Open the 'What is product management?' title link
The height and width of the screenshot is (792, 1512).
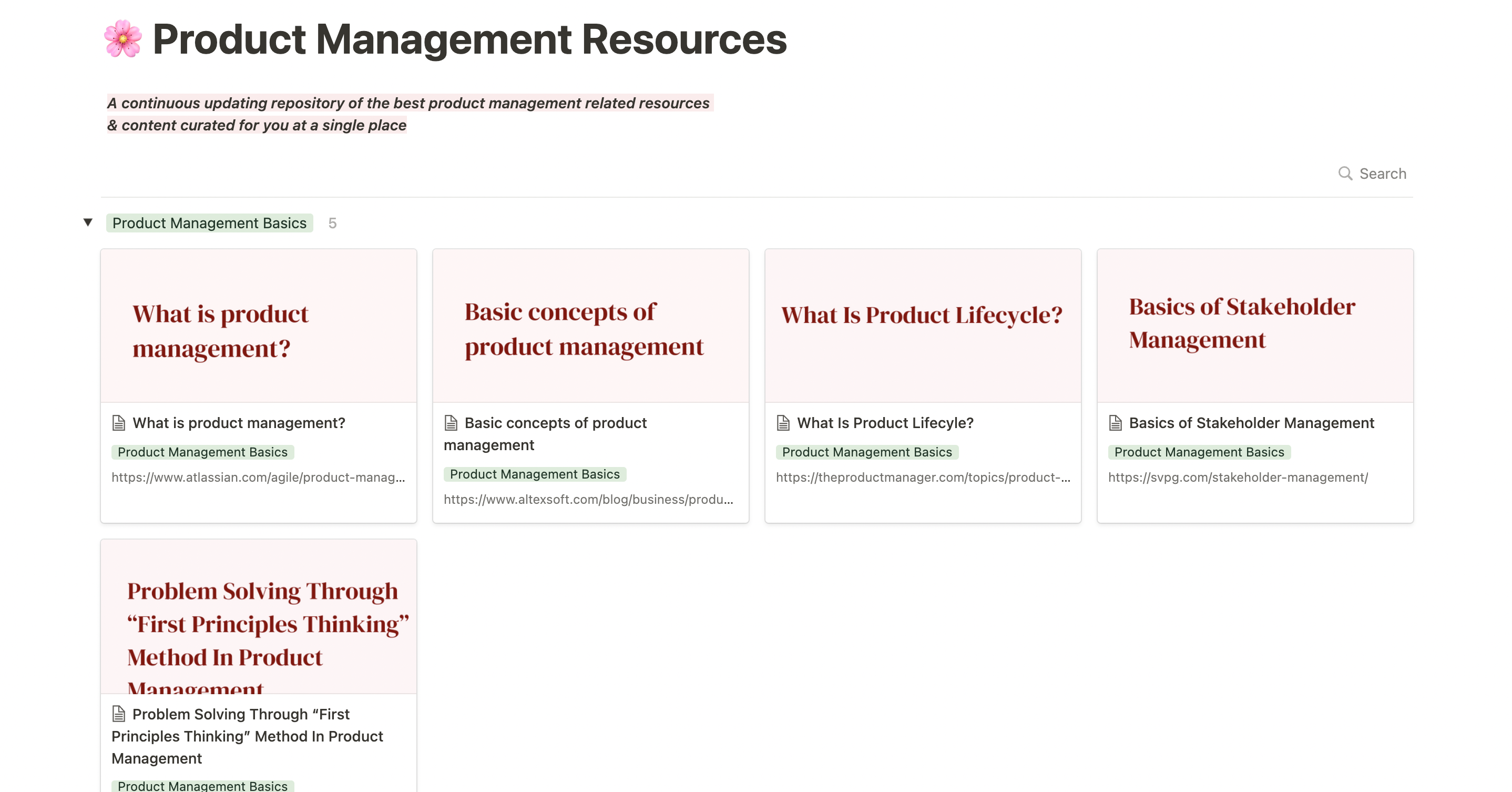[x=239, y=423]
